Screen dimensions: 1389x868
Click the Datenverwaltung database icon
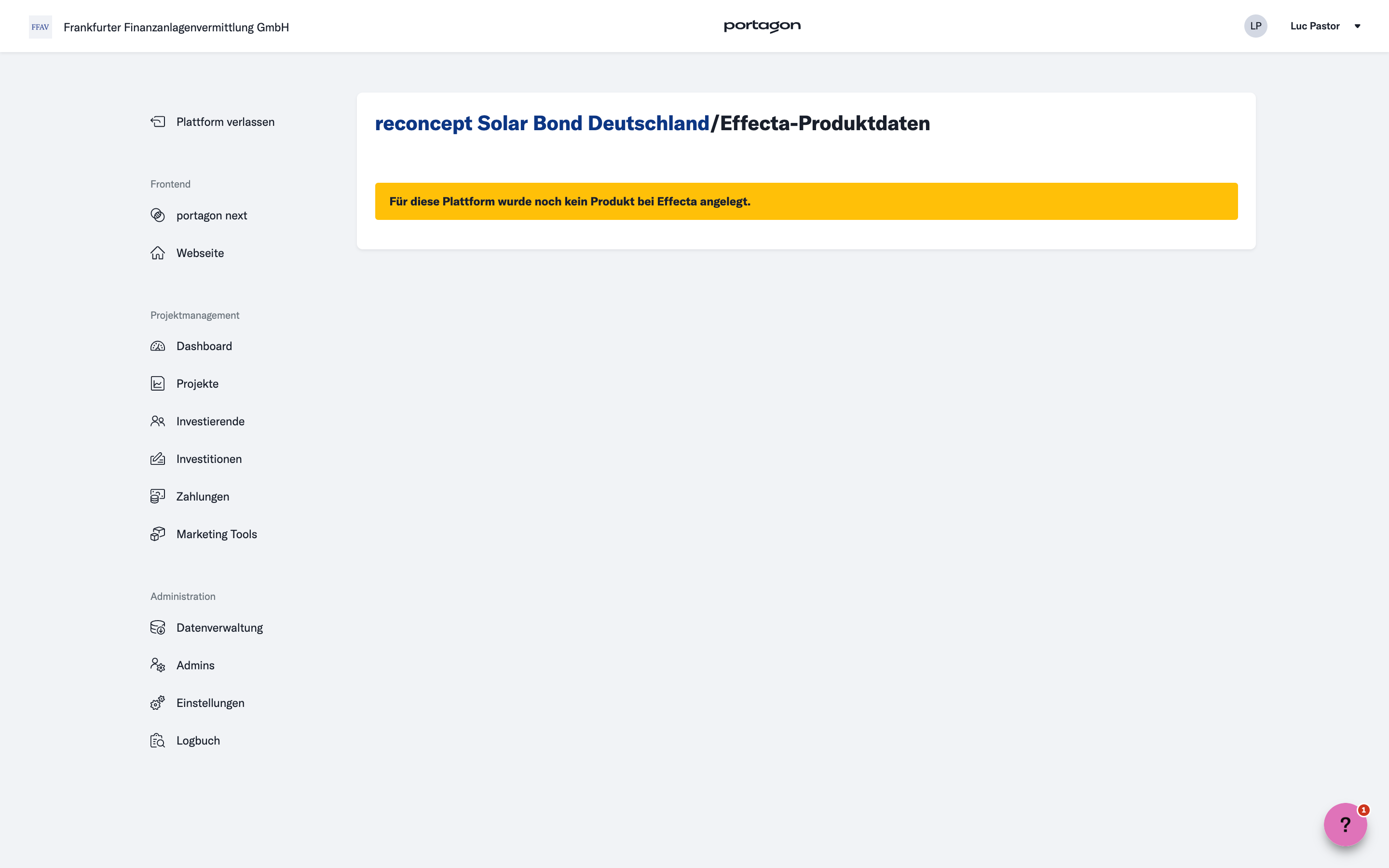pyautogui.click(x=158, y=627)
